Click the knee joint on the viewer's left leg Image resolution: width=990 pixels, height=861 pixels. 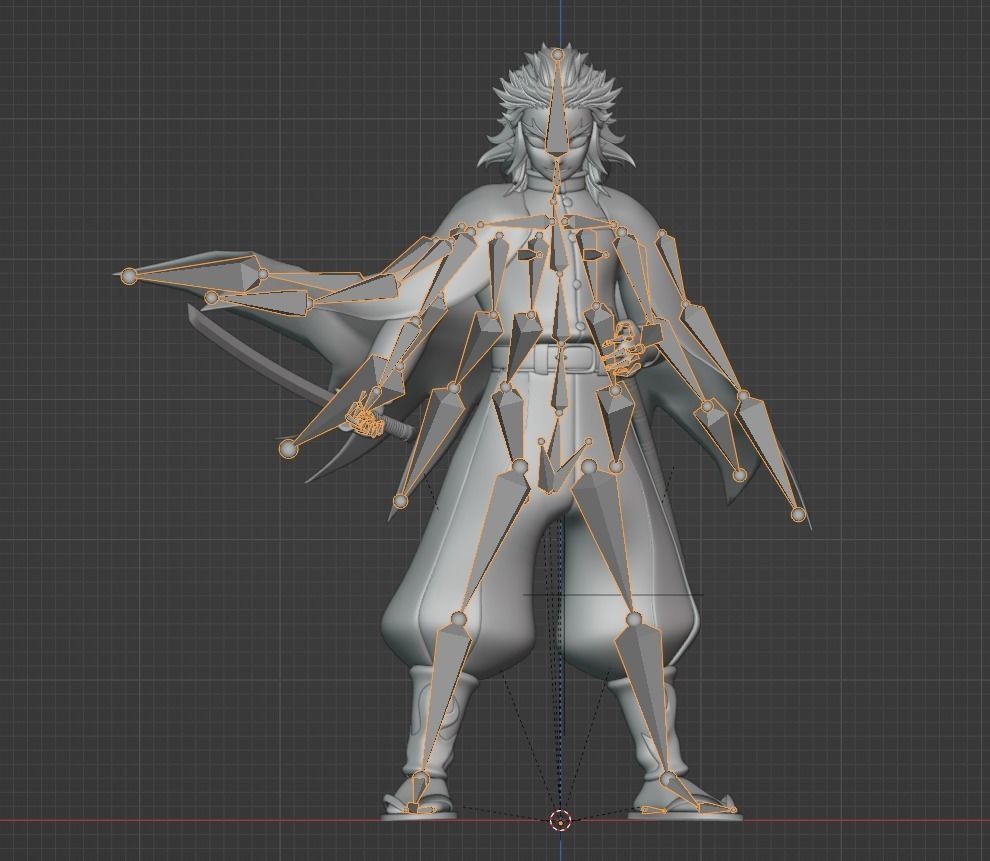(458, 618)
